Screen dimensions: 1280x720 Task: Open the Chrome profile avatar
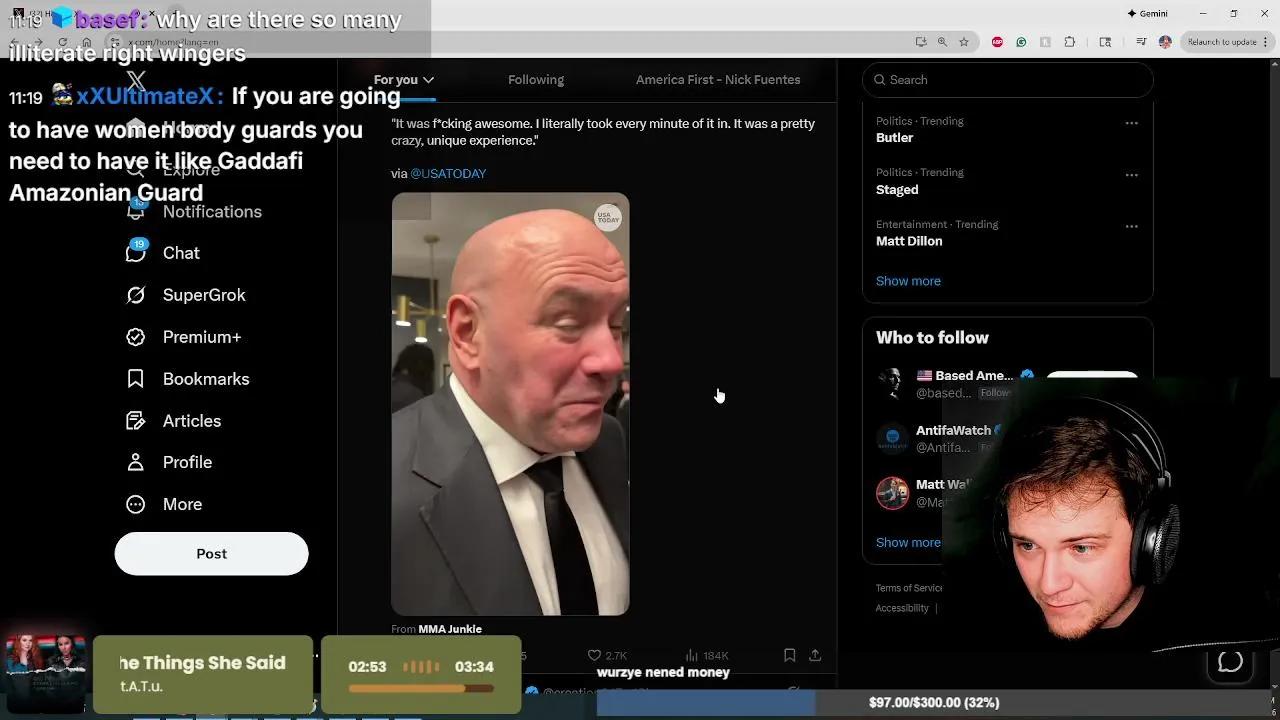pos(1165,42)
